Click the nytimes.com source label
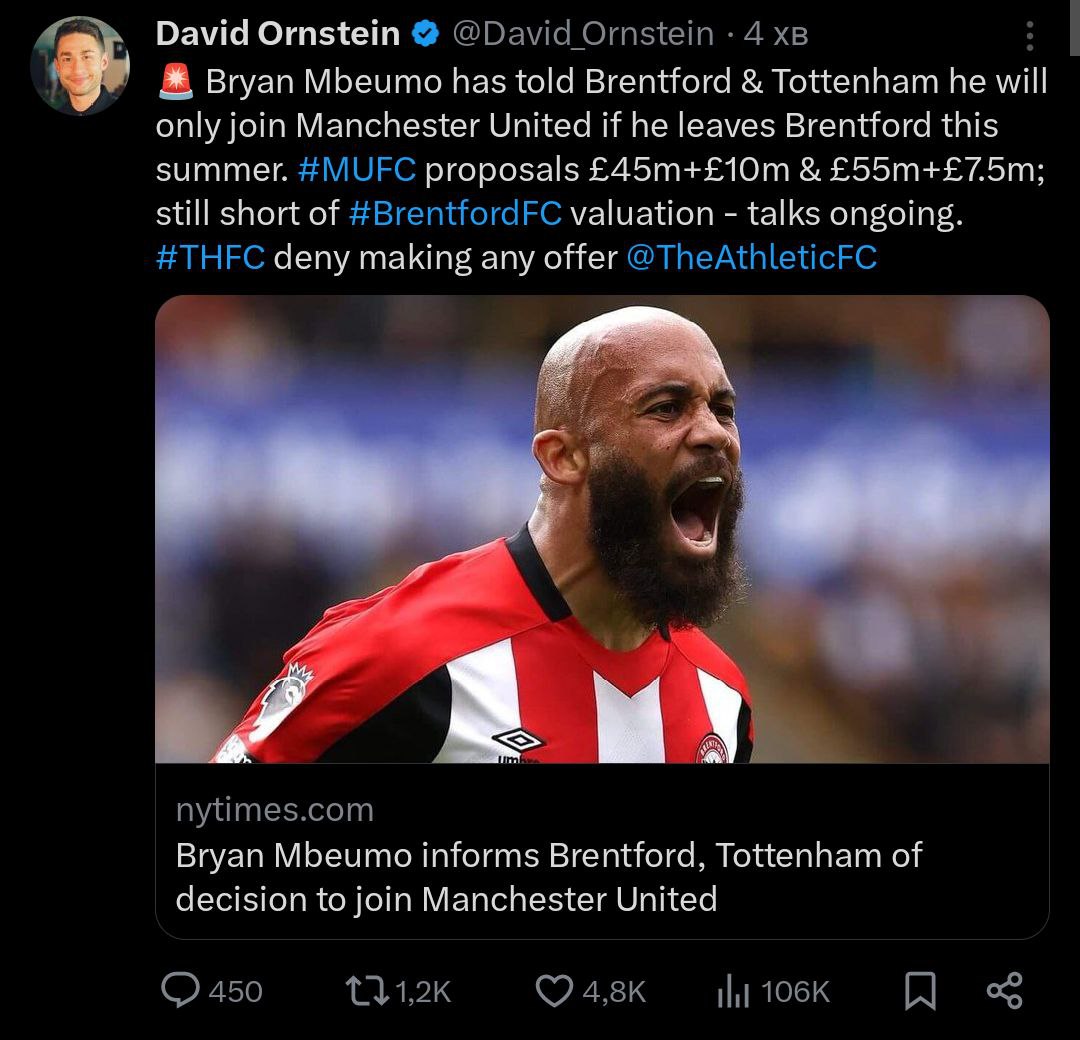 click(x=275, y=809)
